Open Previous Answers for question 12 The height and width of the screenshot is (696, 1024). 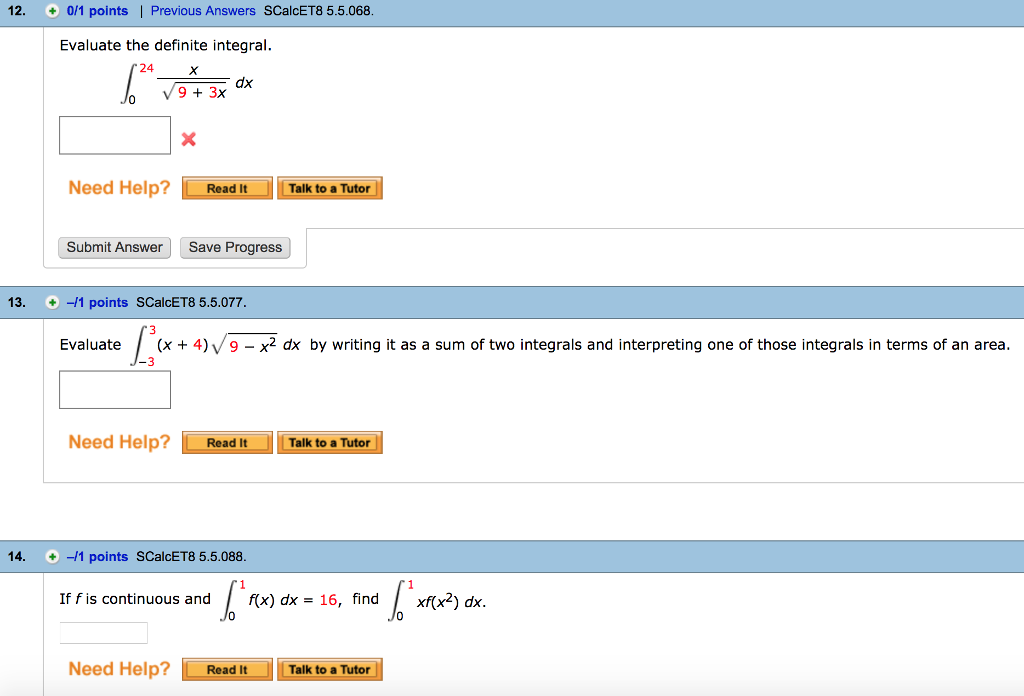tap(203, 10)
